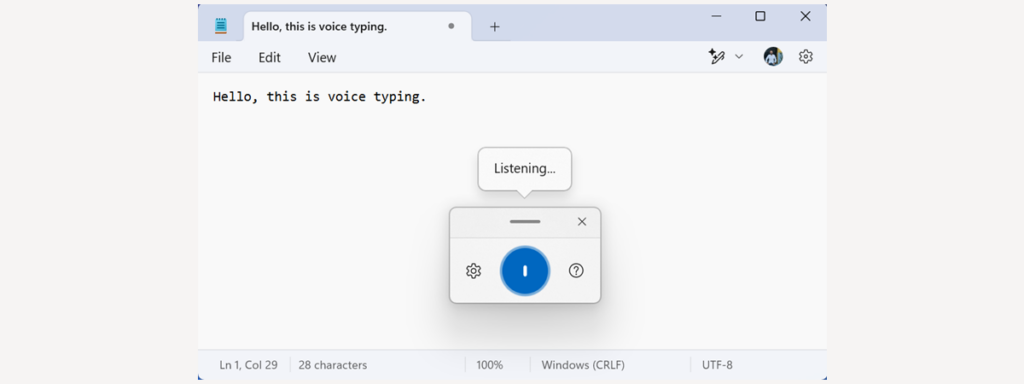Close the Notepad window
Viewport: 1024px width, 384px height.
tap(805, 16)
